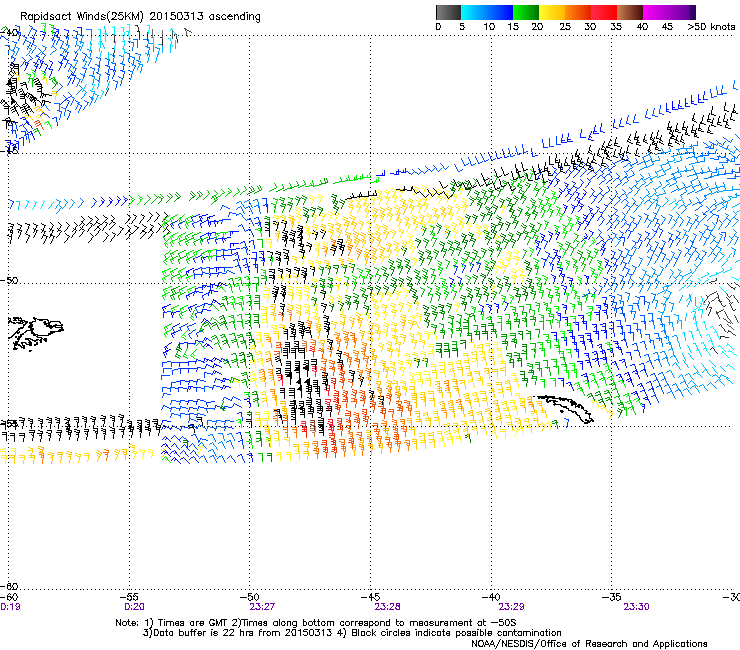
Task: Click the longitude label '-40'
Action: [491, 597]
